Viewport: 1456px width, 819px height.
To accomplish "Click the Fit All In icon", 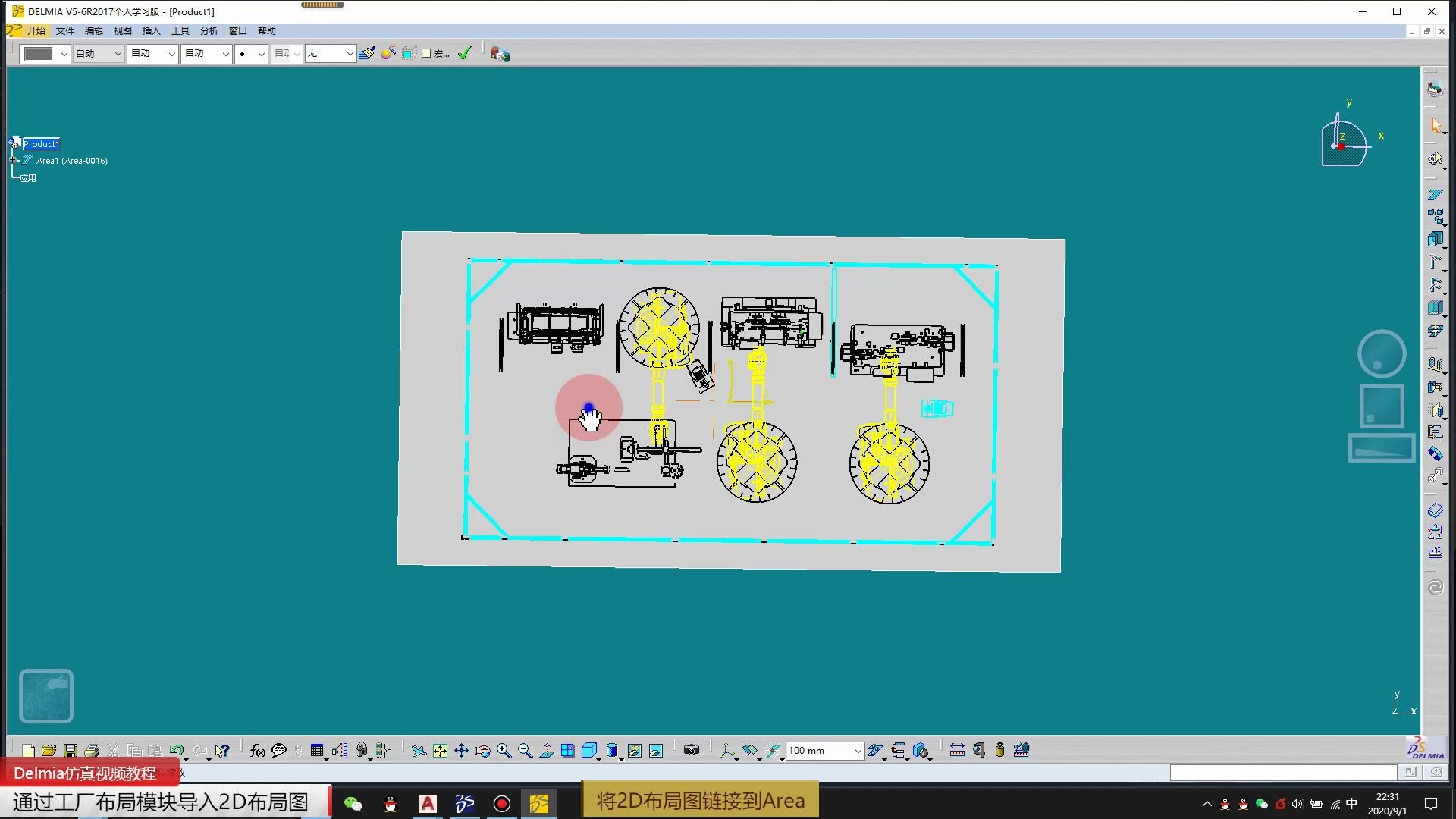I will point(440,751).
